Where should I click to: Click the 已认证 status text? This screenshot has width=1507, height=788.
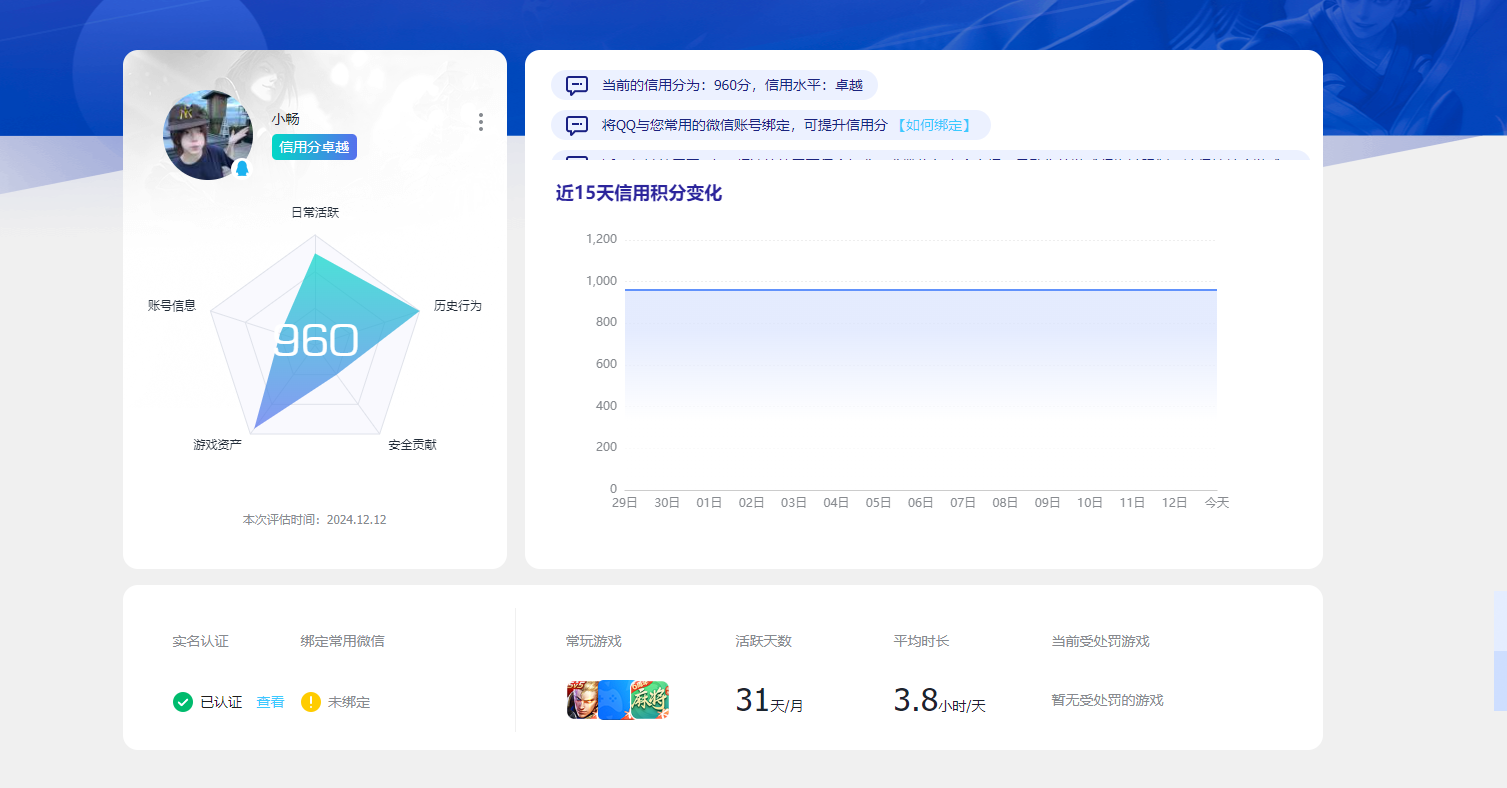221,702
